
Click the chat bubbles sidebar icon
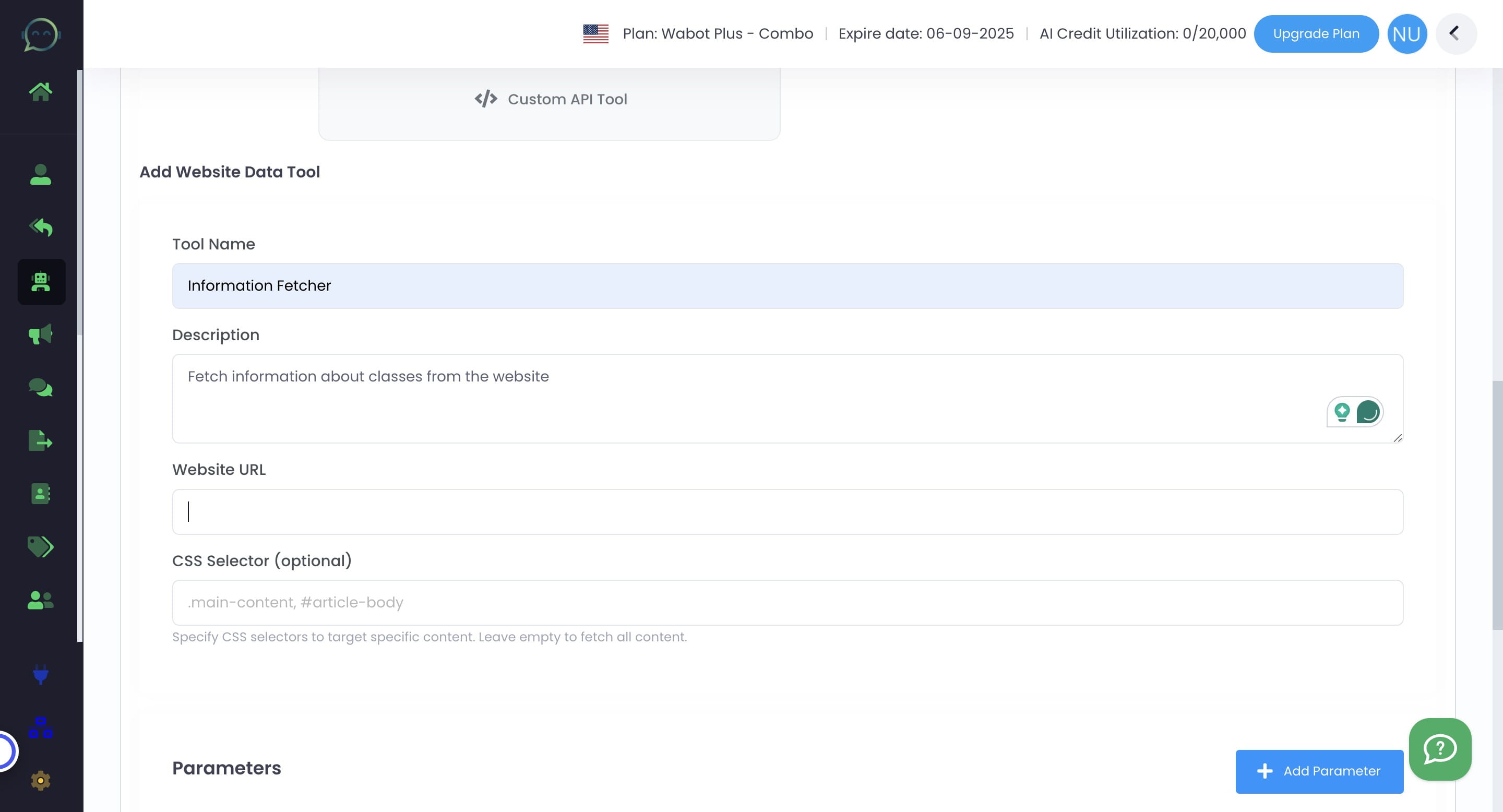click(x=40, y=387)
